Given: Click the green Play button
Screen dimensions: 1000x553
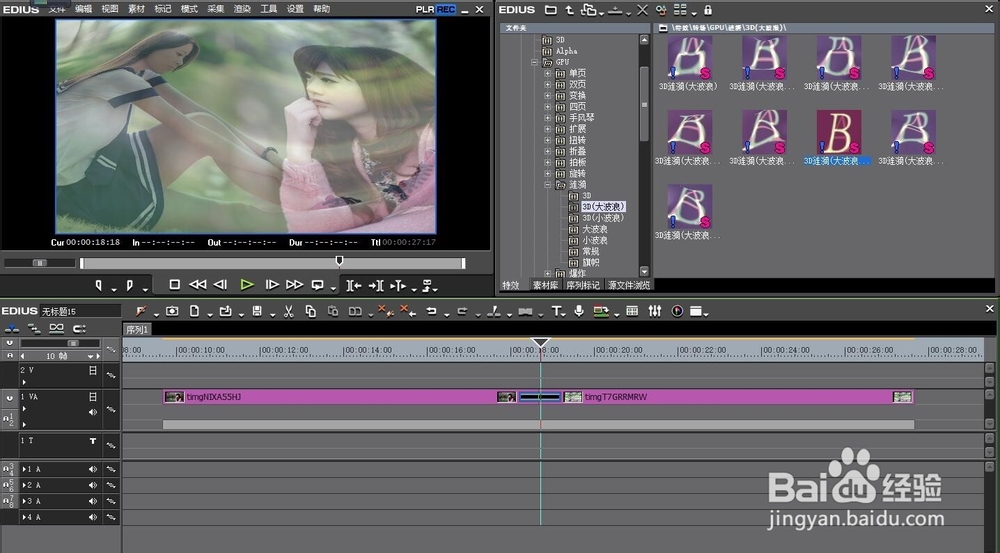Looking at the screenshot, I should click(247, 284).
